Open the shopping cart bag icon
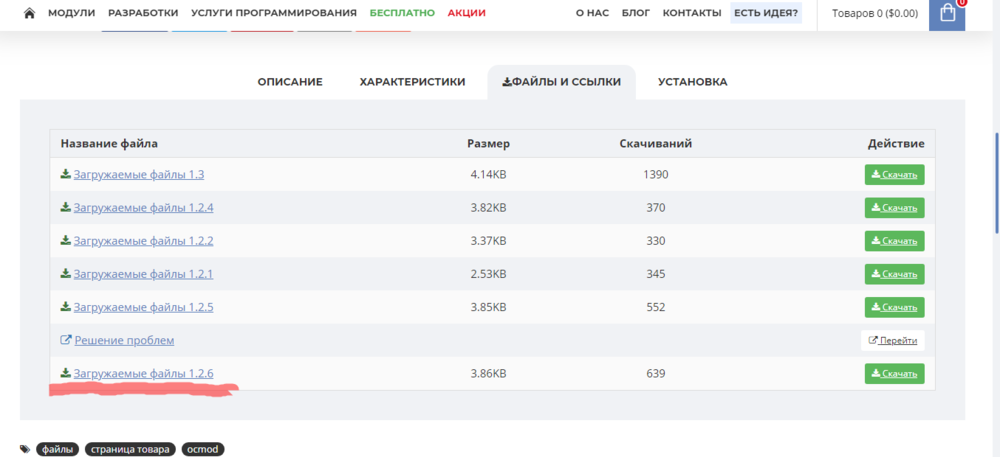This screenshot has height=457, width=1000. coord(947,14)
